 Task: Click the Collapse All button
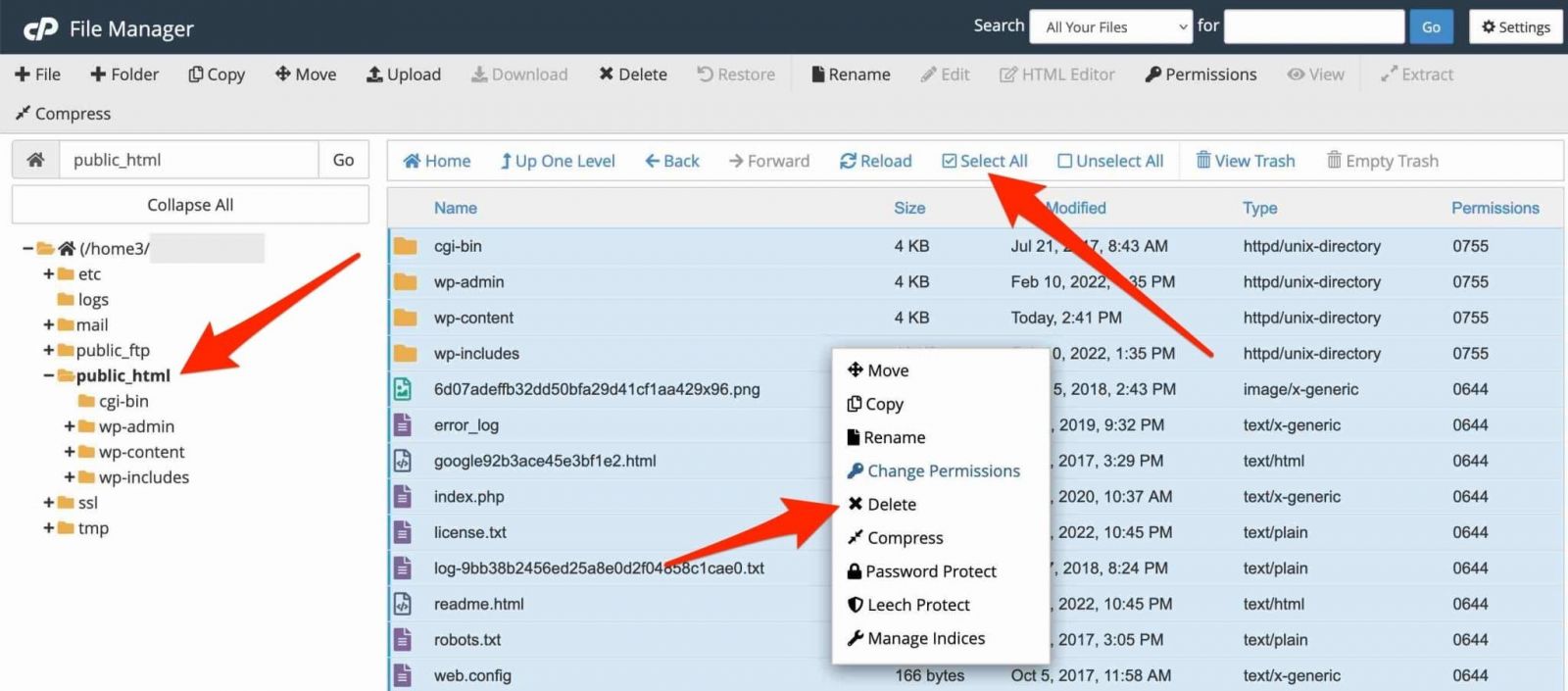pyautogui.click(x=190, y=205)
